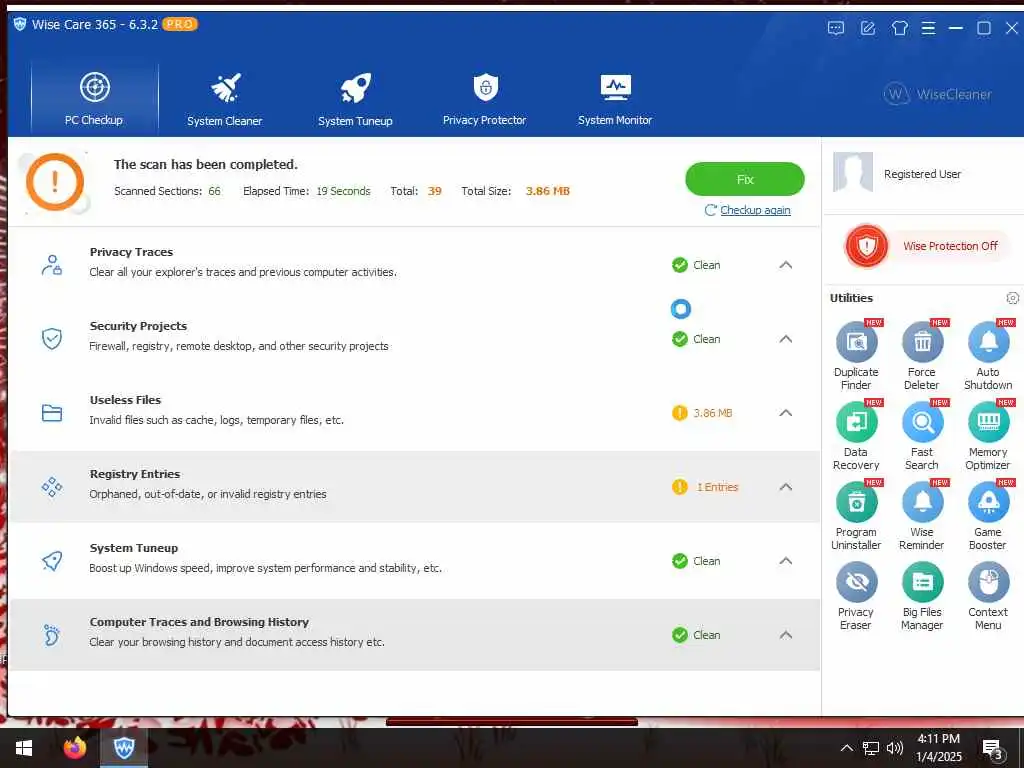Click the footprint icon for Computer Traces
Viewport: 1024px width, 768px height.
(52, 635)
